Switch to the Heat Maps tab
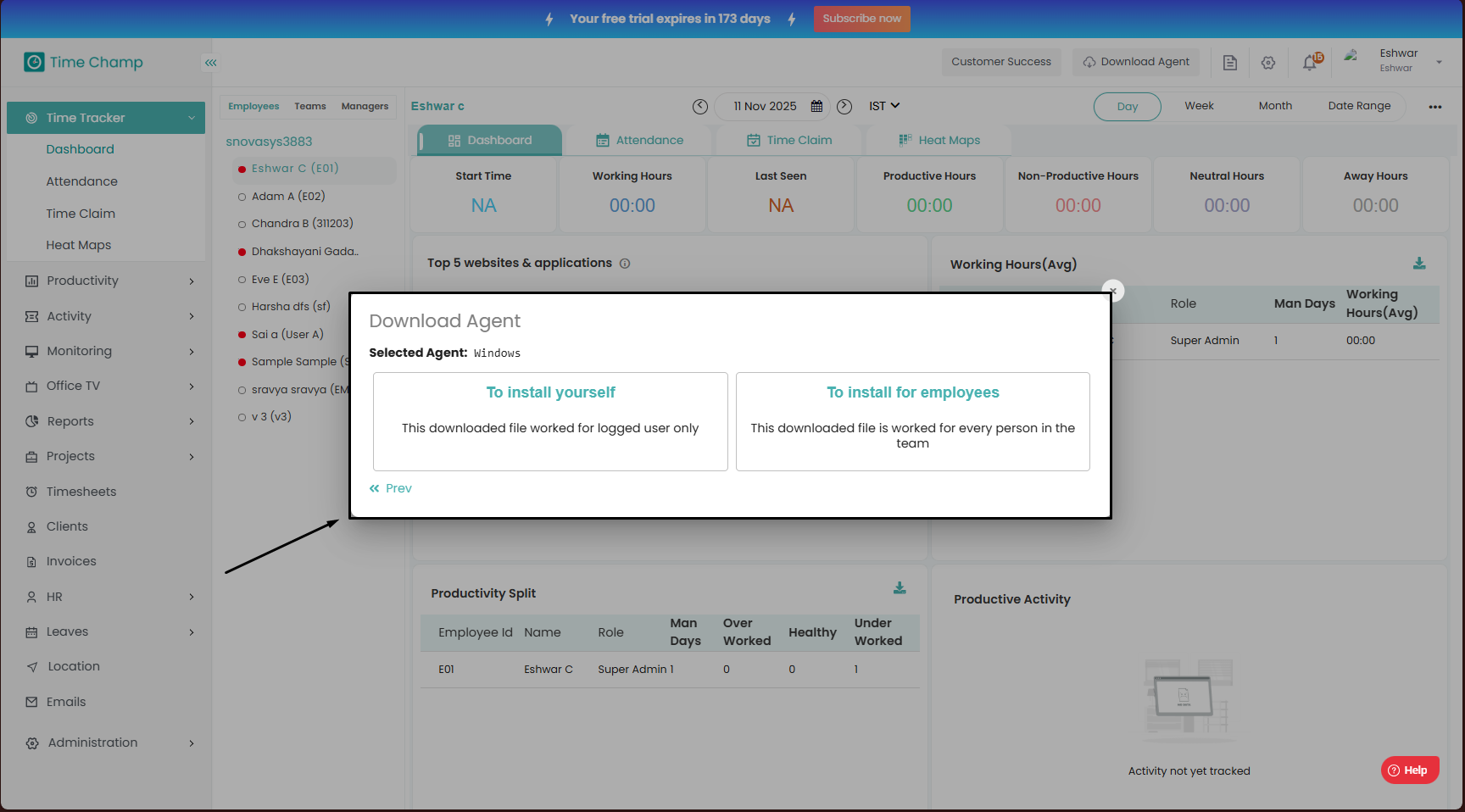 coord(939,140)
